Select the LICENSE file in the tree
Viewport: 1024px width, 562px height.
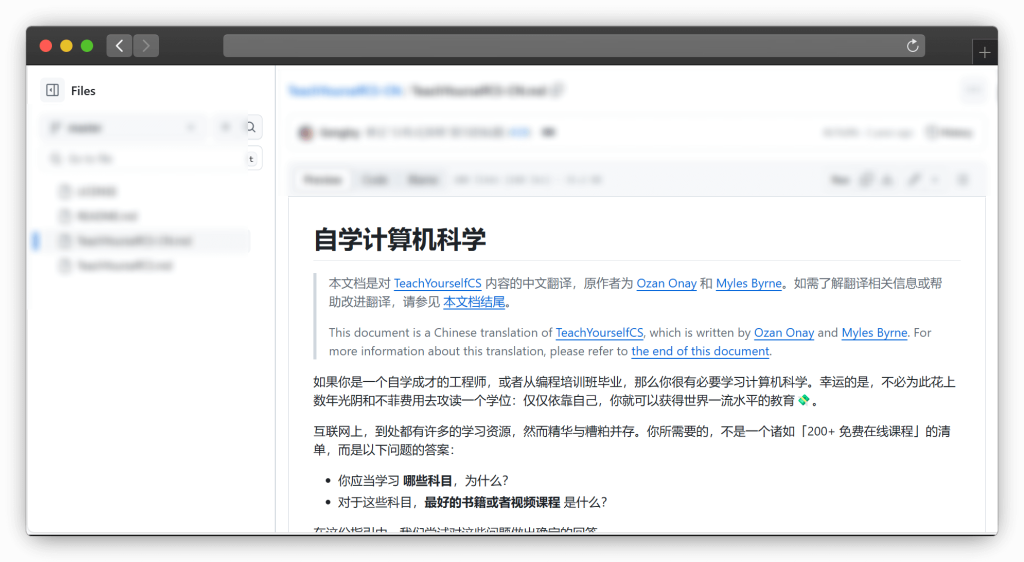(97, 191)
